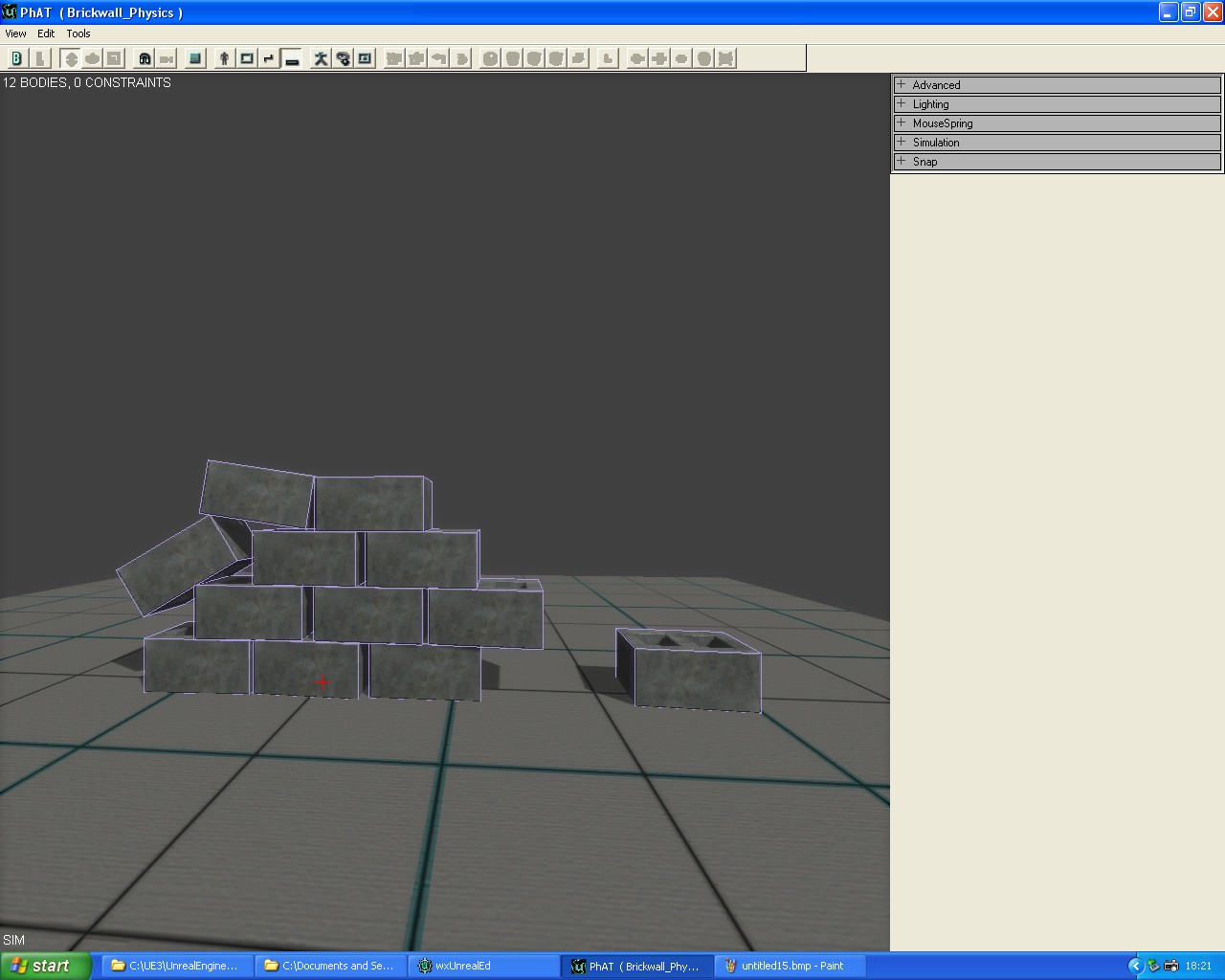Toggle the movement space arrows button
Viewport: 1225px width, 980px height.
71,58
